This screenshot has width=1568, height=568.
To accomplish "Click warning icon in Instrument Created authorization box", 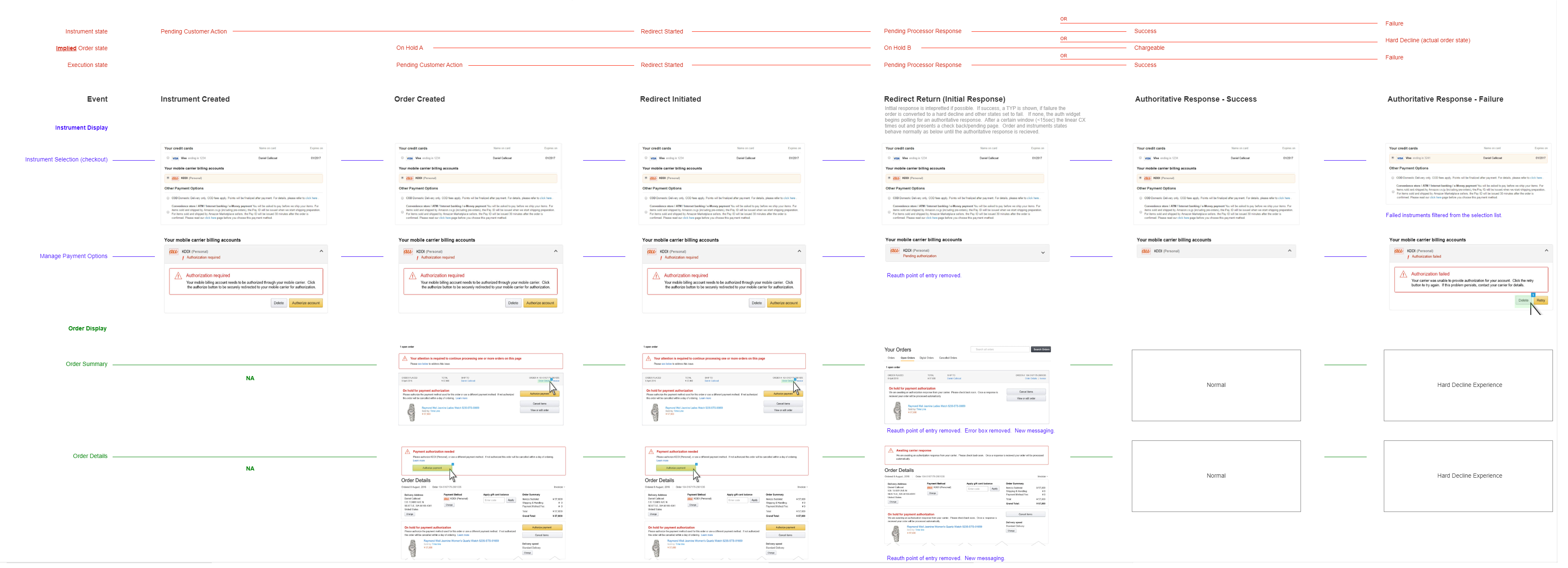I will point(178,276).
